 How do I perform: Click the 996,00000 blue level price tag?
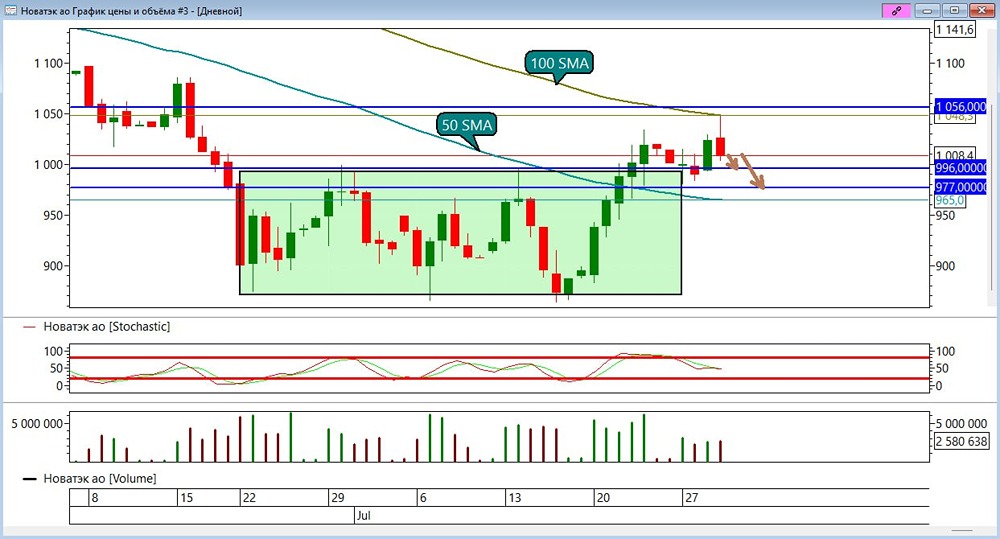tap(960, 168)
